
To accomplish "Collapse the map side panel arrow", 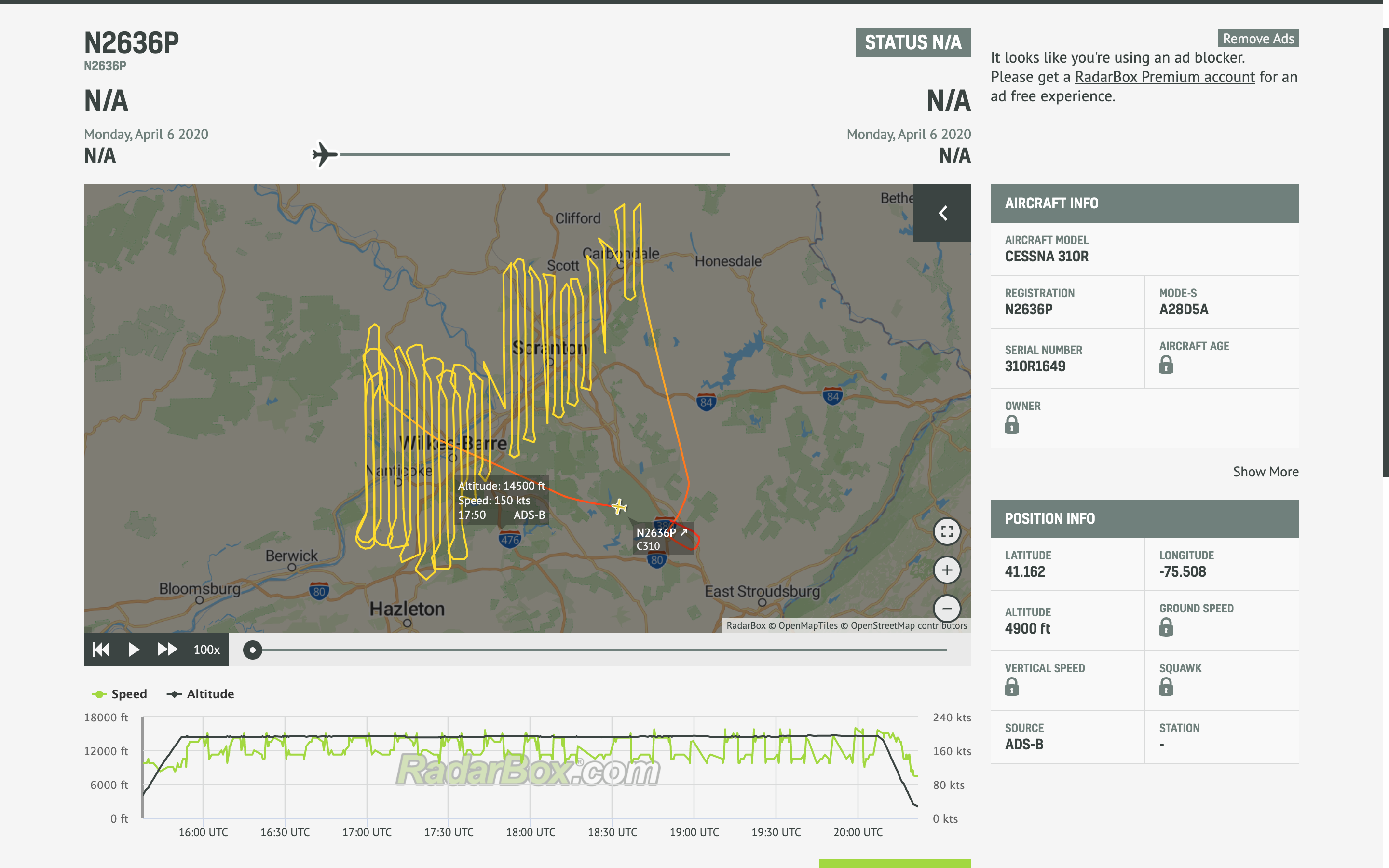I will (942, 213).
